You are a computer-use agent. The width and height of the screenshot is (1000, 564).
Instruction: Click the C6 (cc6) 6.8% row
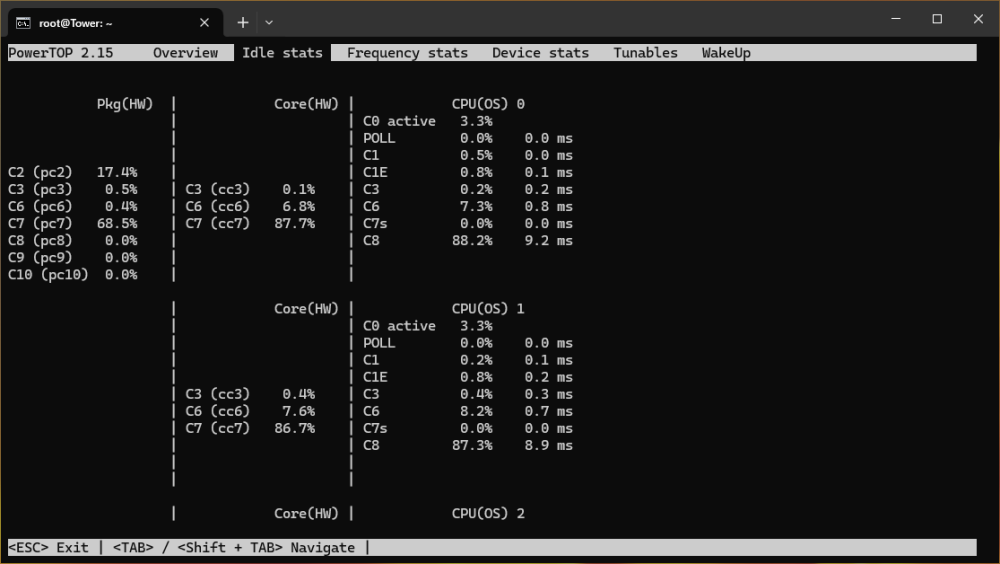250,207
